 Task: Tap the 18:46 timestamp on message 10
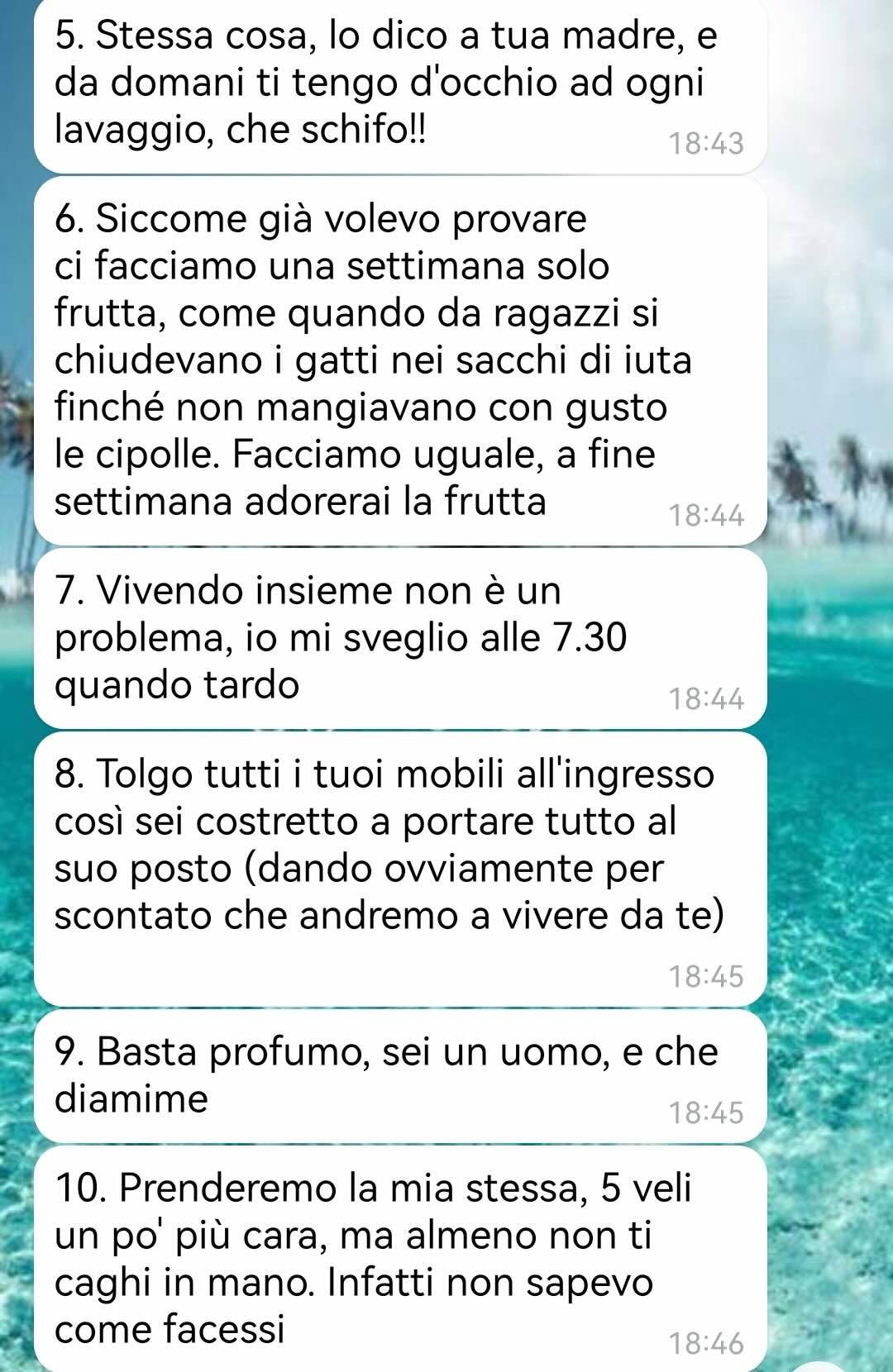click(707, 1344)
